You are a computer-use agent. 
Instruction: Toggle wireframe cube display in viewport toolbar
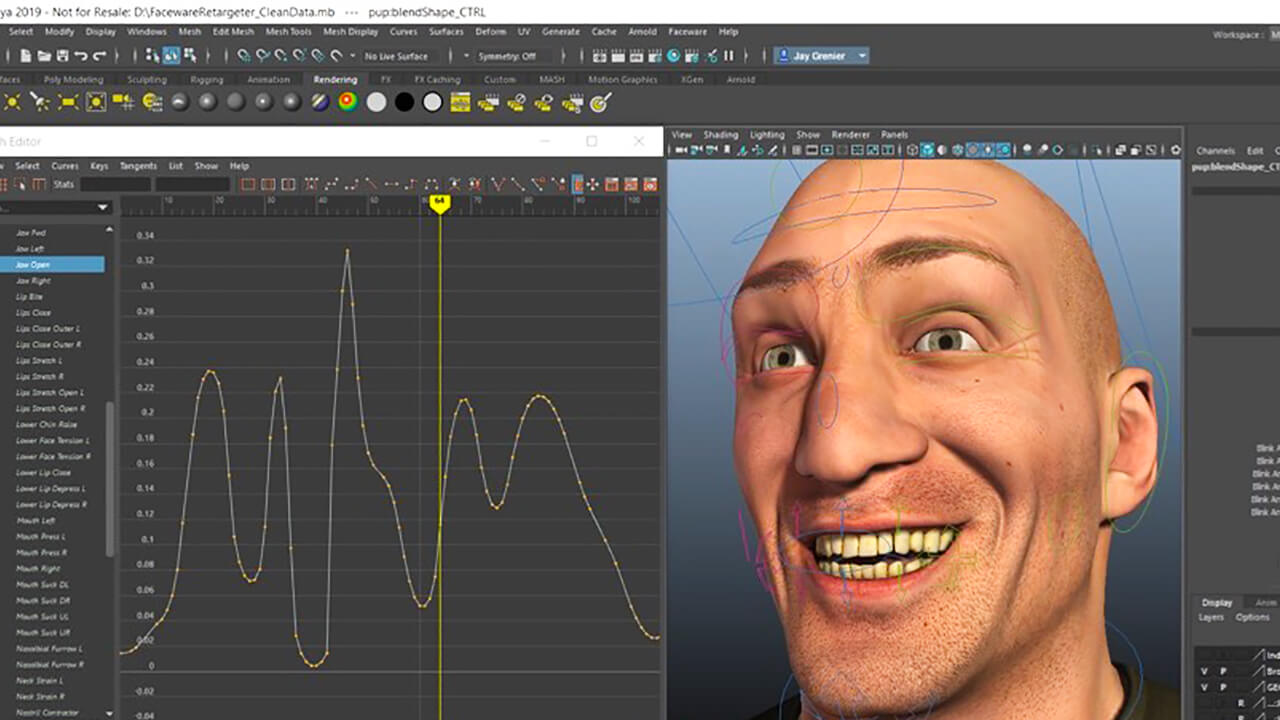[911, 150]
